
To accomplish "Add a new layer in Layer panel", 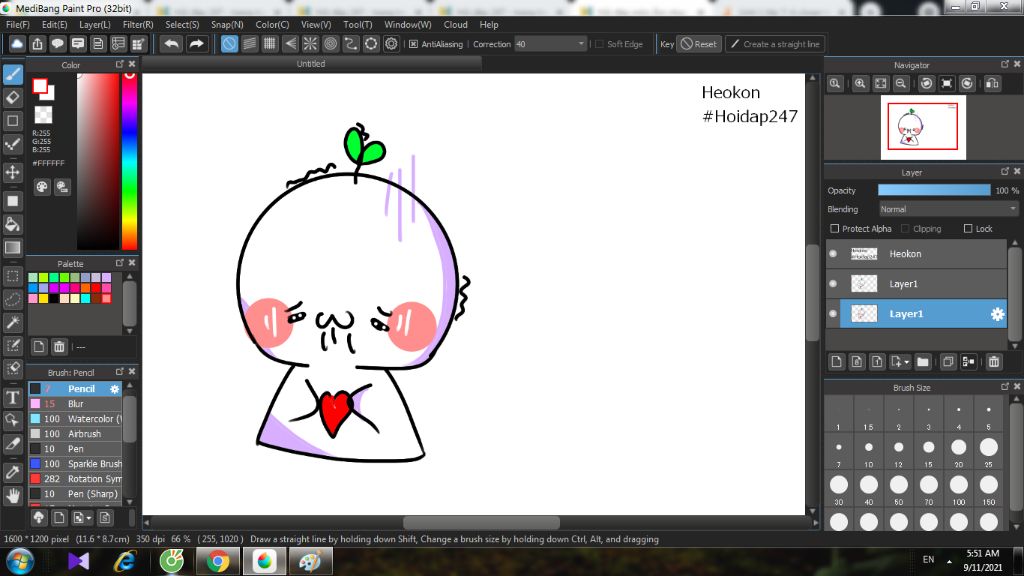I will 837,361.
